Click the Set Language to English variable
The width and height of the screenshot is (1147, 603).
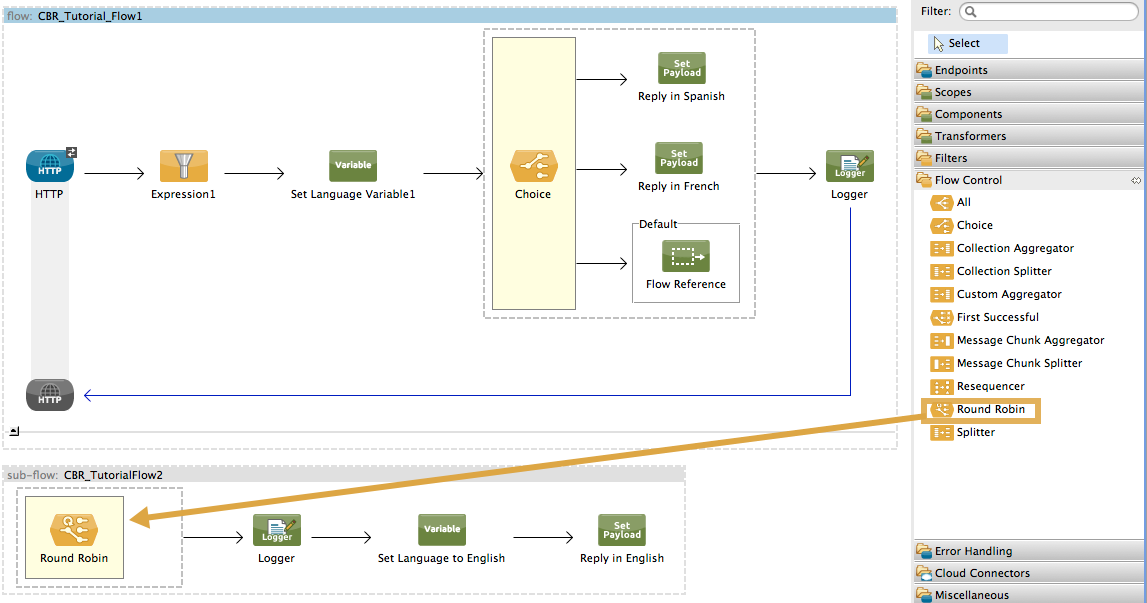coord(441,530)
